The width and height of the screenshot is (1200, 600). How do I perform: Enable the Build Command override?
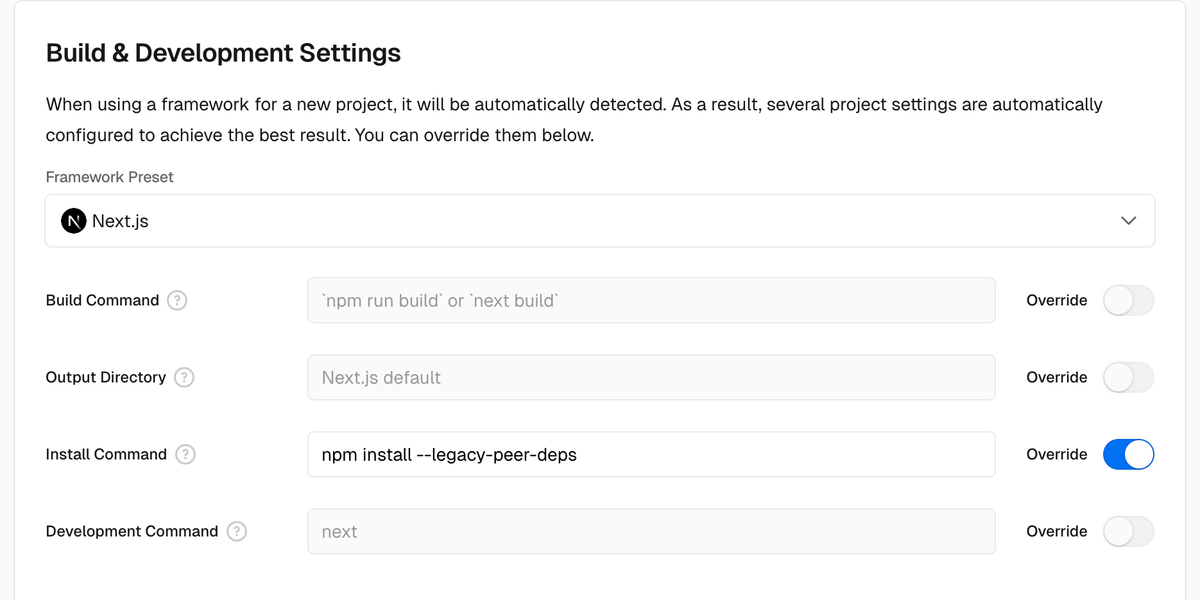pos(1128,300)
